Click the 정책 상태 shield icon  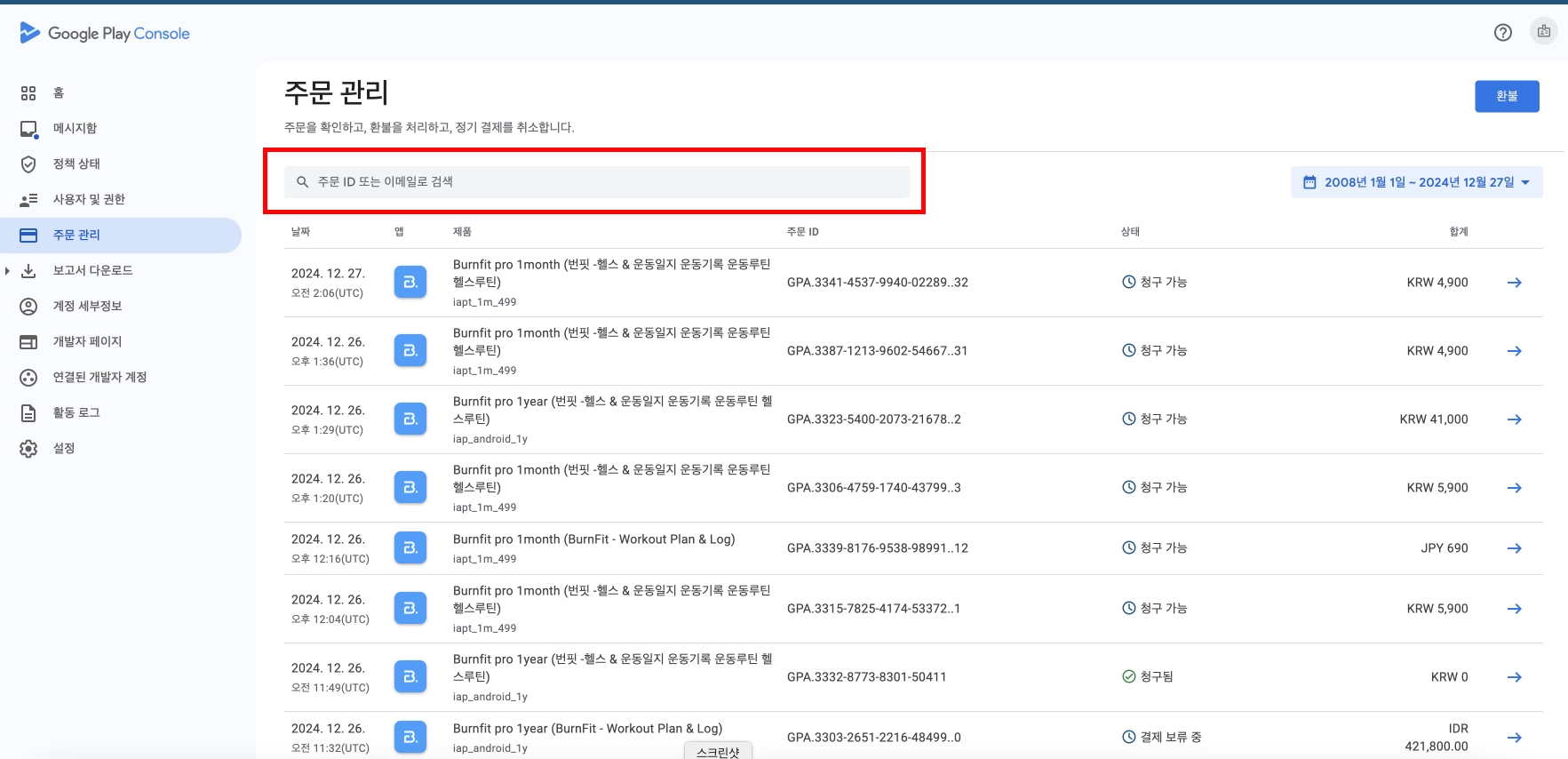pyautogui.click(x=28, y=164)
